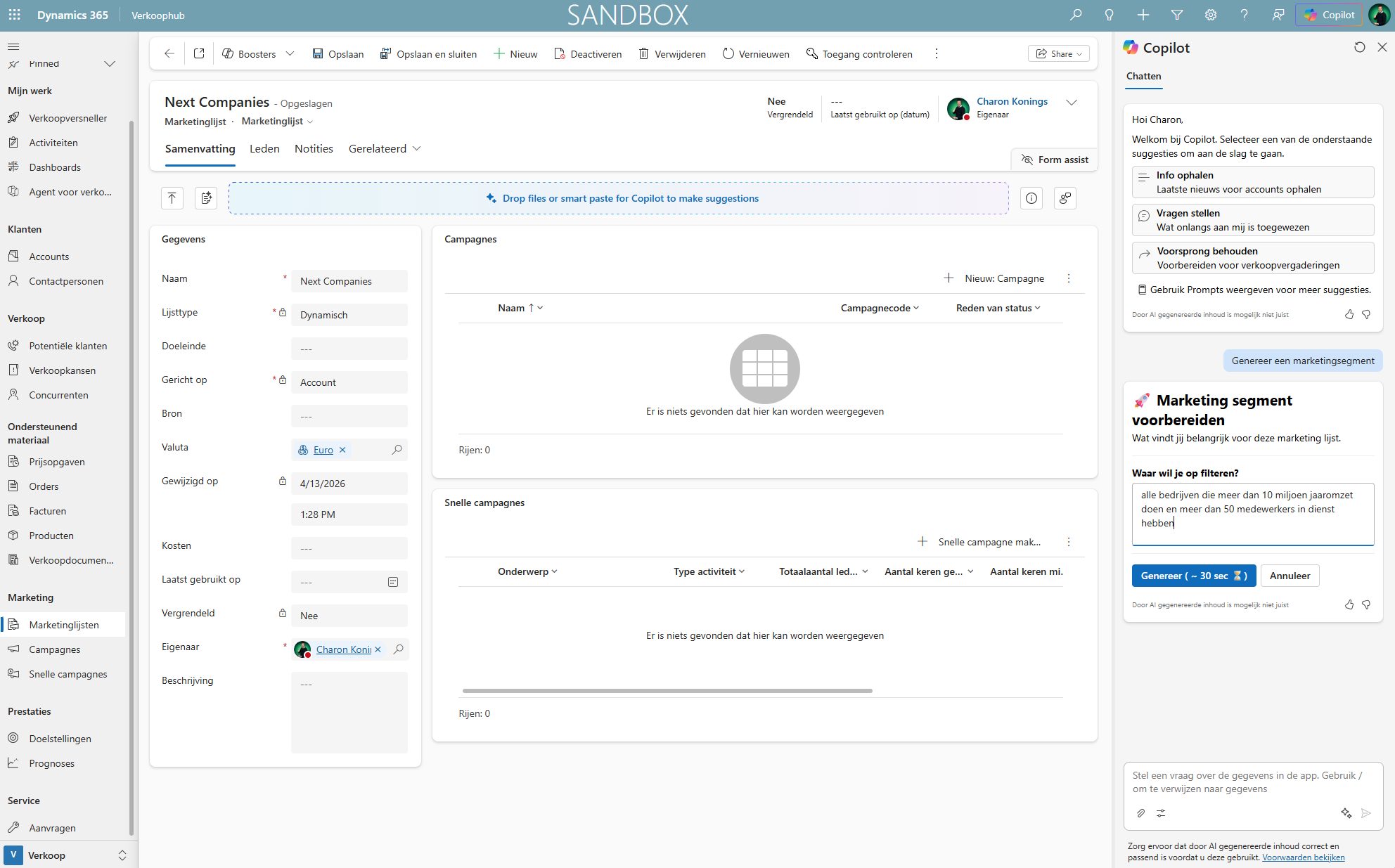Open the global search magnifier icon

tap(1075, 15)
